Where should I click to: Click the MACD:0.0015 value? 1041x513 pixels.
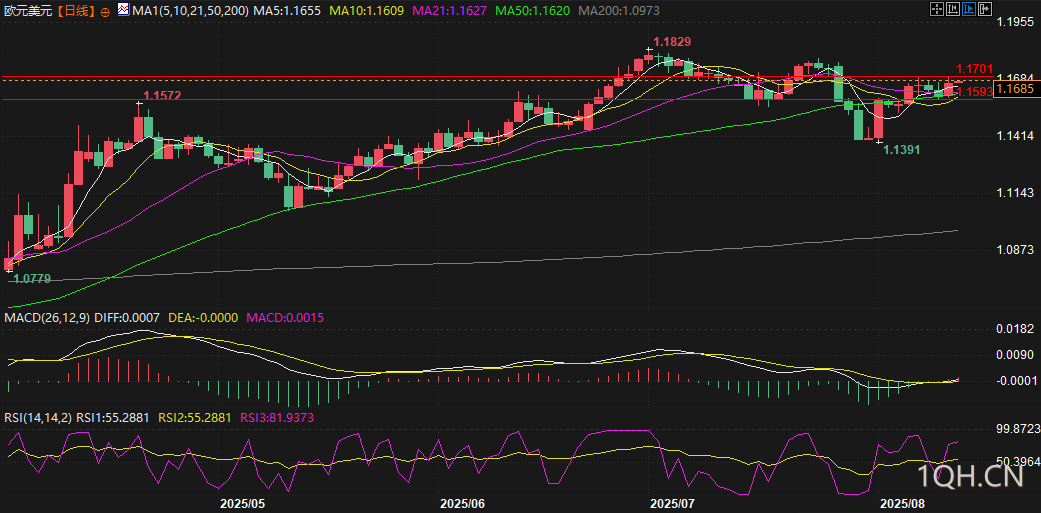(x=285, y=319)
